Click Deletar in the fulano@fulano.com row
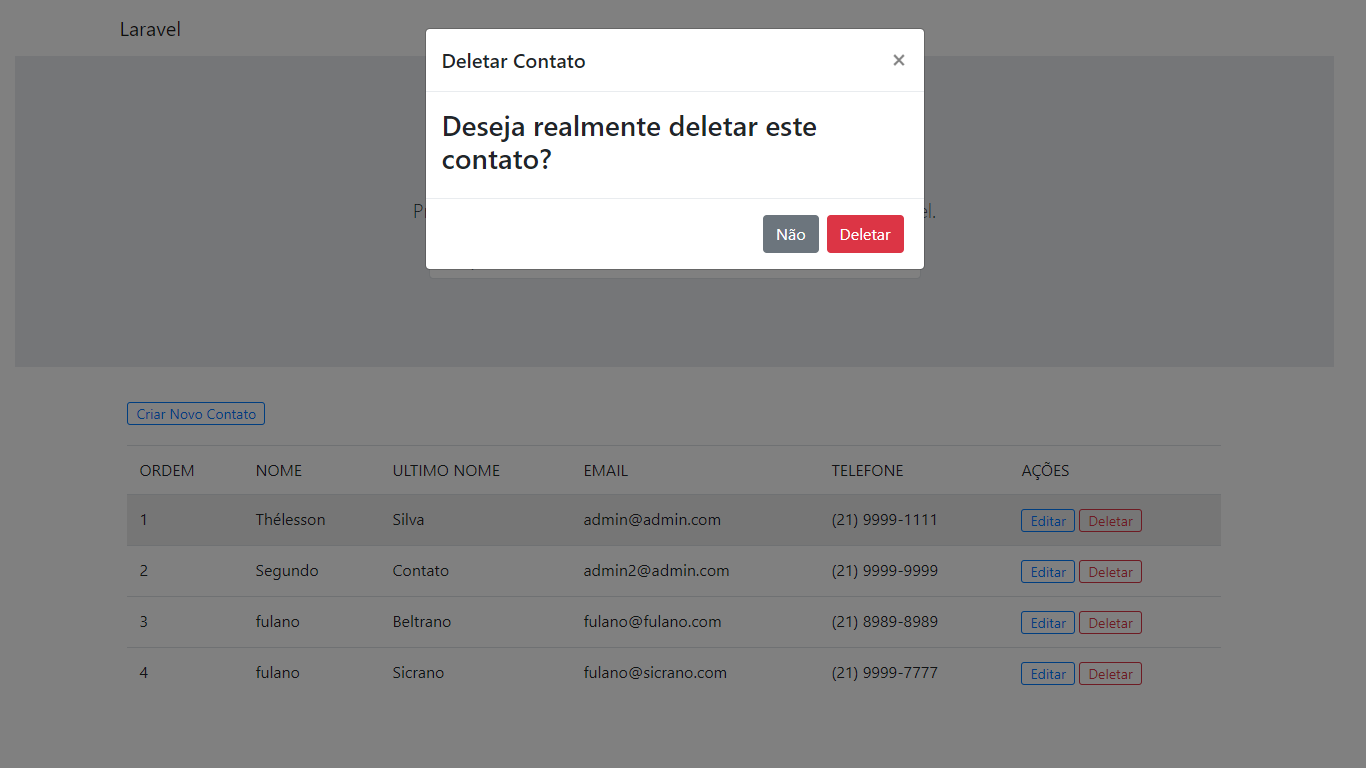 coord(1110,623)
